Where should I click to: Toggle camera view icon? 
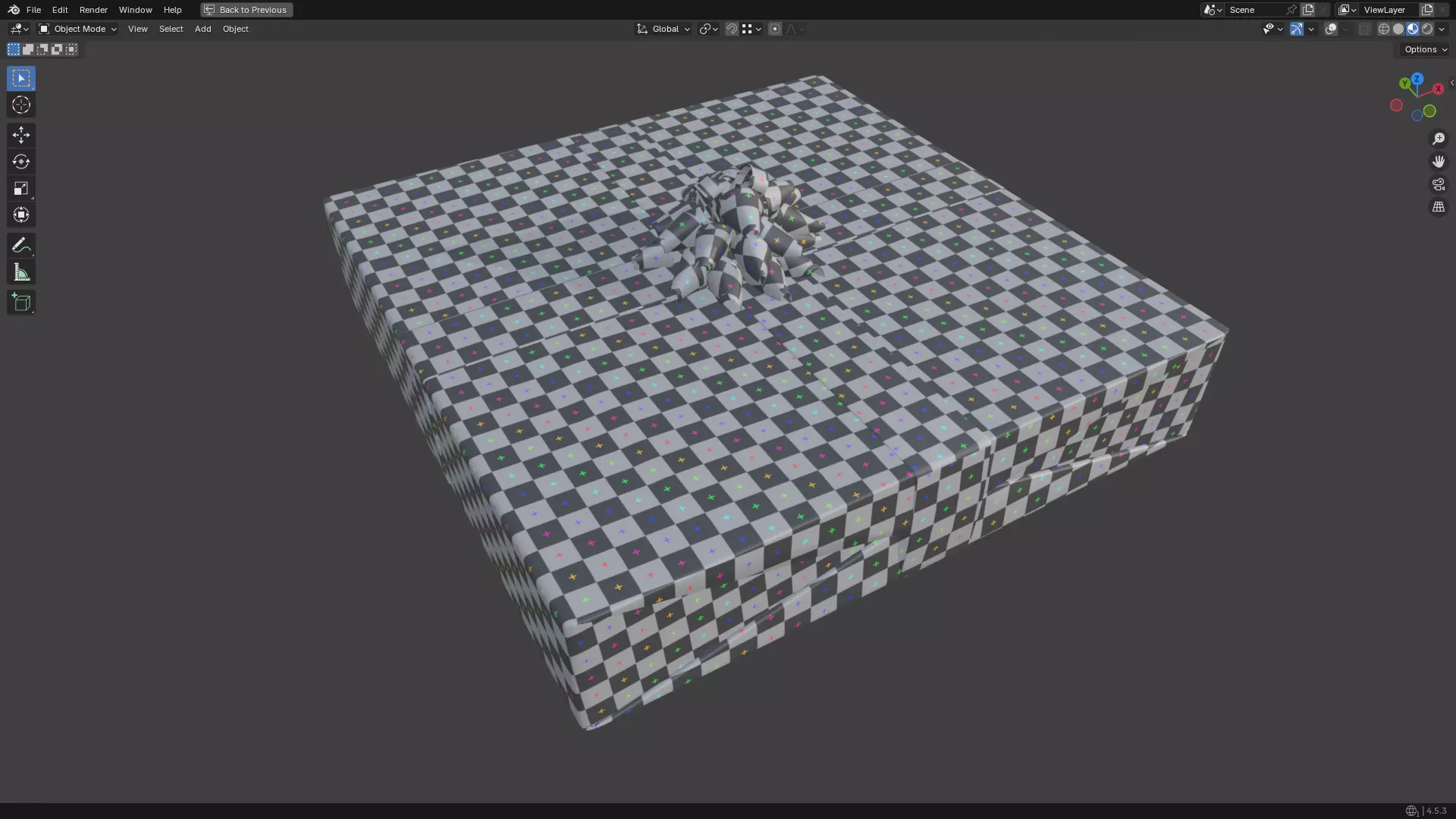1439,184
